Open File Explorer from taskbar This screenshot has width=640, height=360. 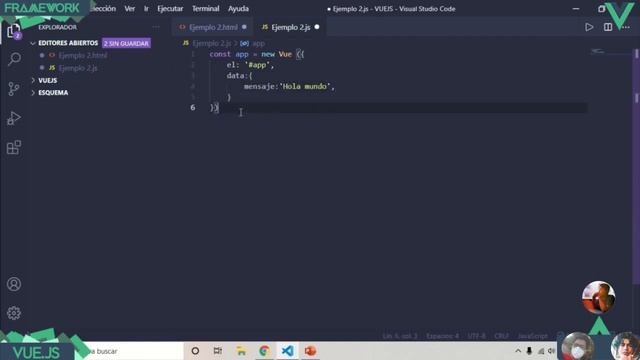(241, 351)
